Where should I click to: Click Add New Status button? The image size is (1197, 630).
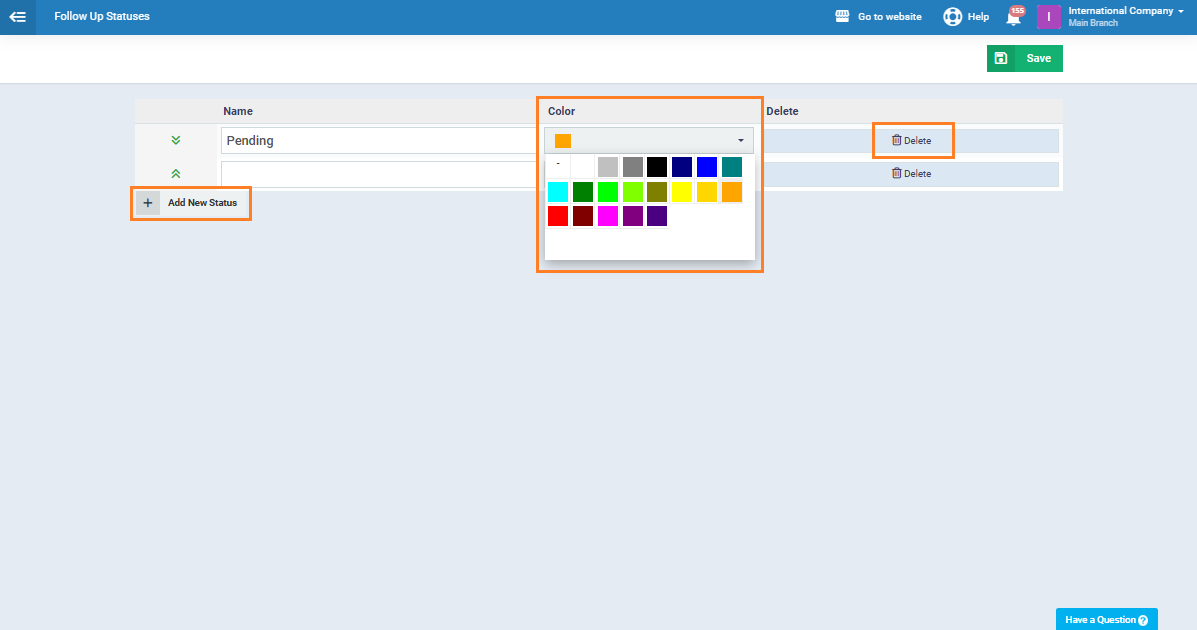[x=202, y=203]
